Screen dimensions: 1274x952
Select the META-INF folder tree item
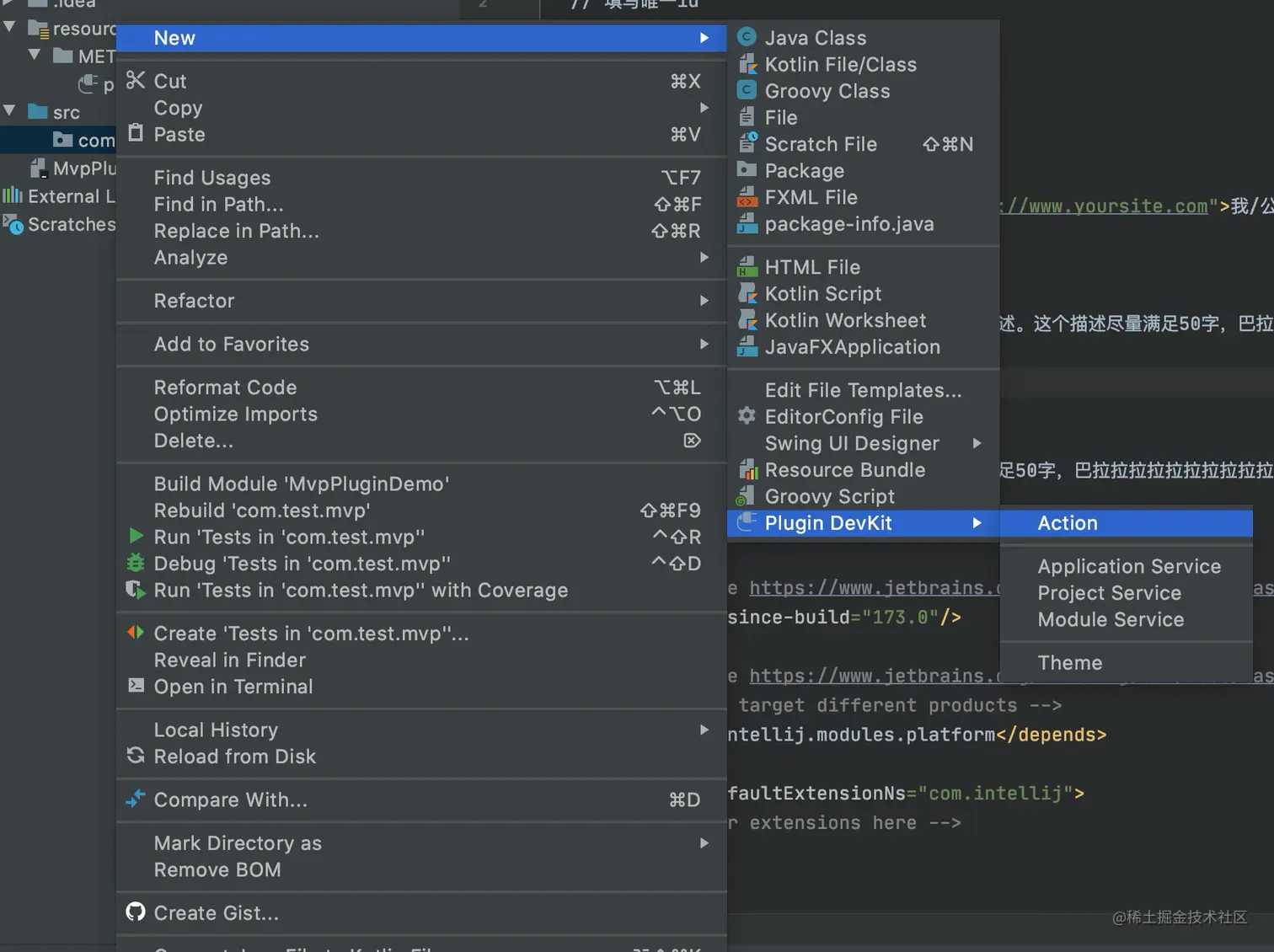click(83, 56)
